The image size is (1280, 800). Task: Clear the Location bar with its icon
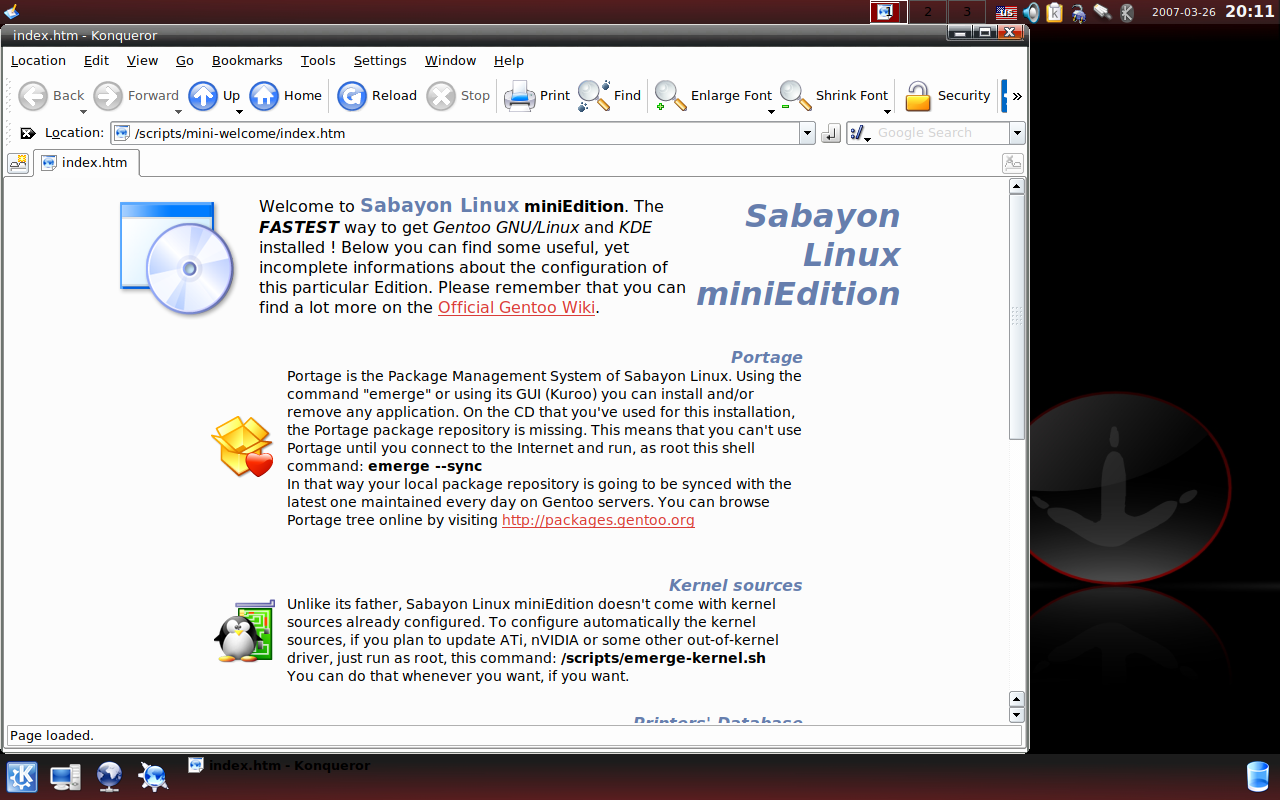click(x=28, y=133)
